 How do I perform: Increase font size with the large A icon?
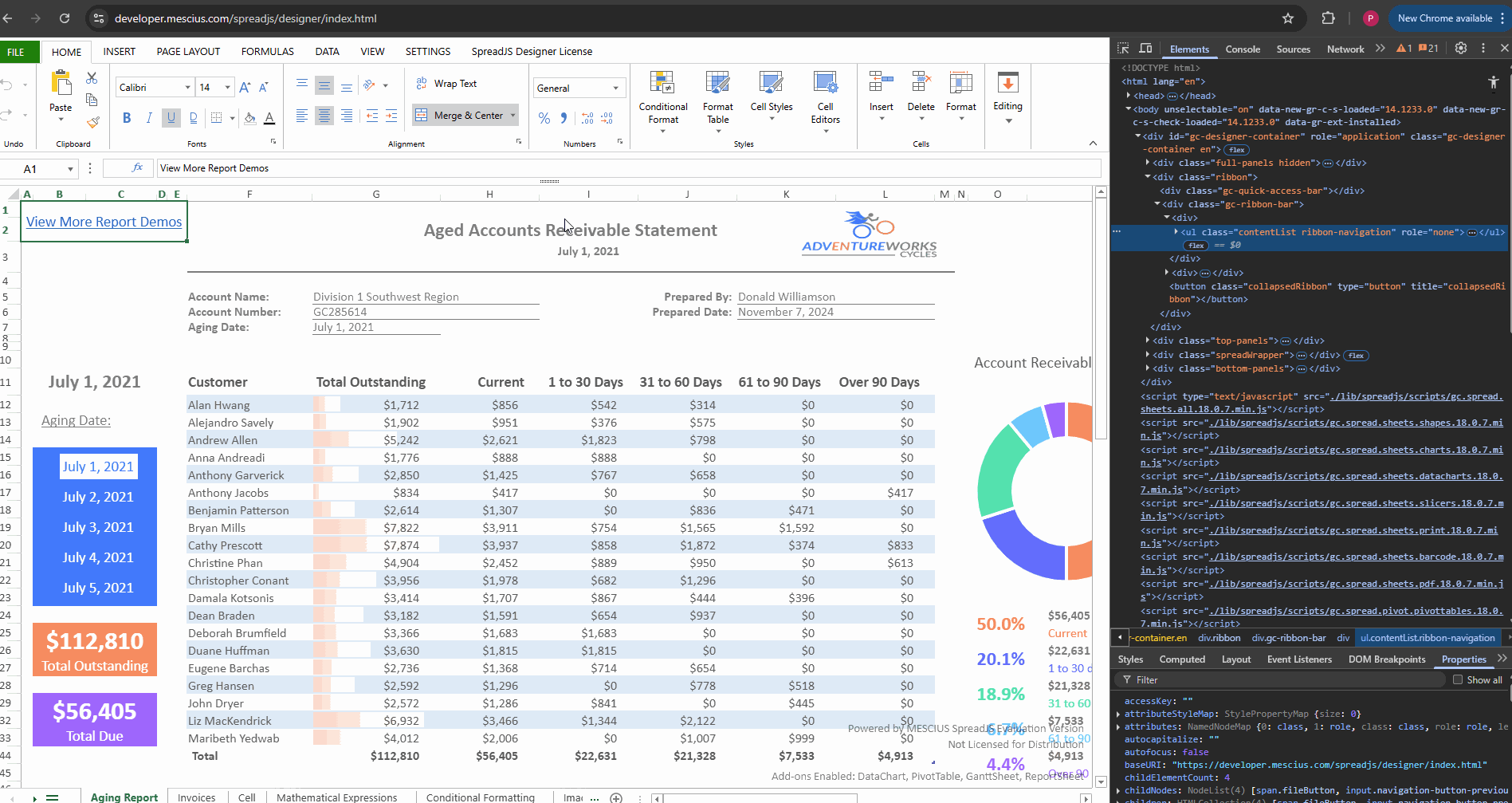245,87
